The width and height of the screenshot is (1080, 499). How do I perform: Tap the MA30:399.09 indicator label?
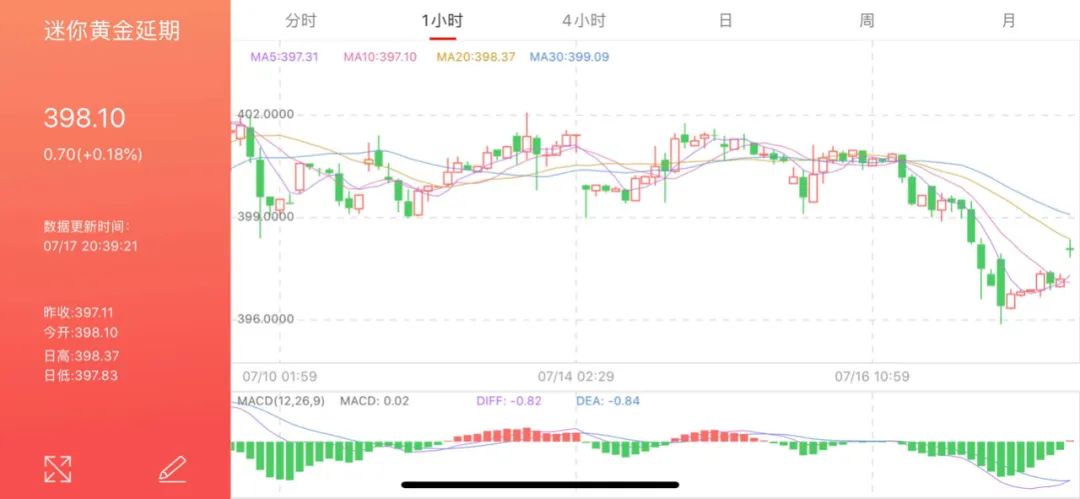(x=570, y=57)
